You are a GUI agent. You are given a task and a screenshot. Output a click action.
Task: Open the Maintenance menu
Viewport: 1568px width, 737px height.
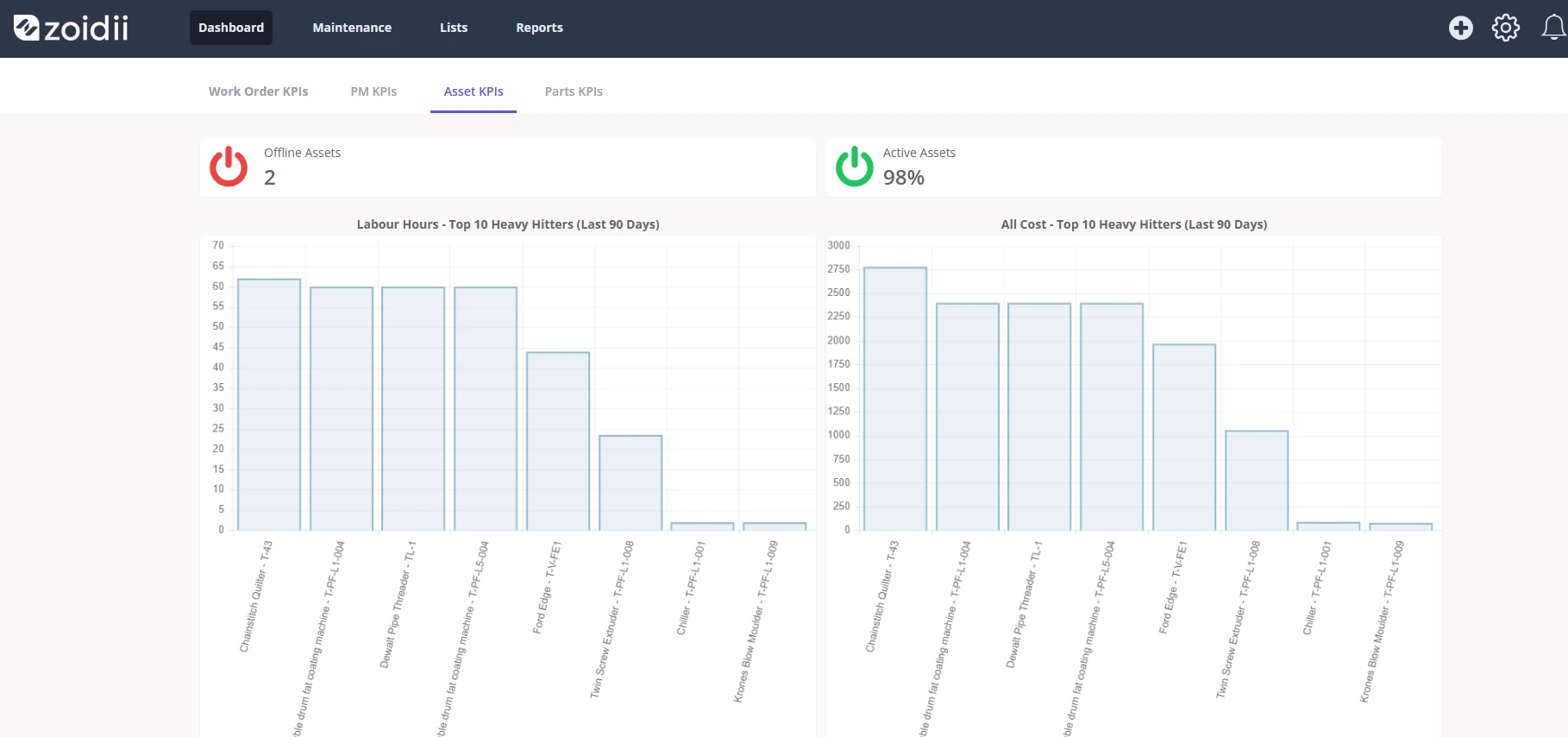click(x=352, y=28)
